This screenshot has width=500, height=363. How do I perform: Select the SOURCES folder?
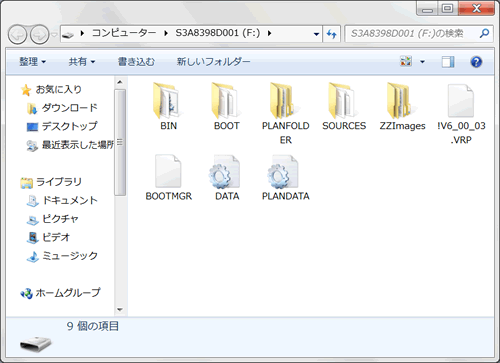coord(344,107)
